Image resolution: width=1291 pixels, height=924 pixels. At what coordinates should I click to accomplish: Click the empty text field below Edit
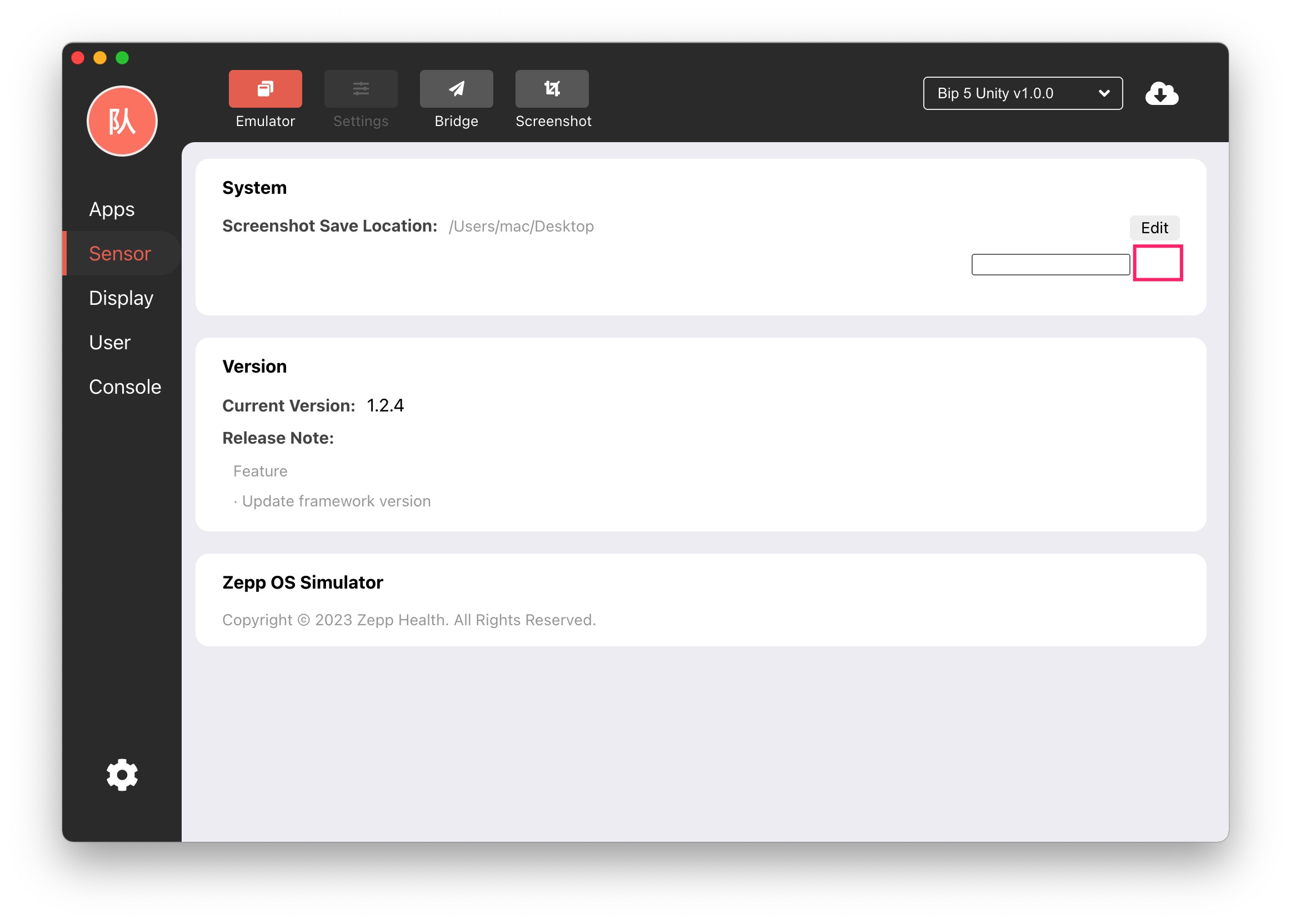click(x=1050, y=264)
